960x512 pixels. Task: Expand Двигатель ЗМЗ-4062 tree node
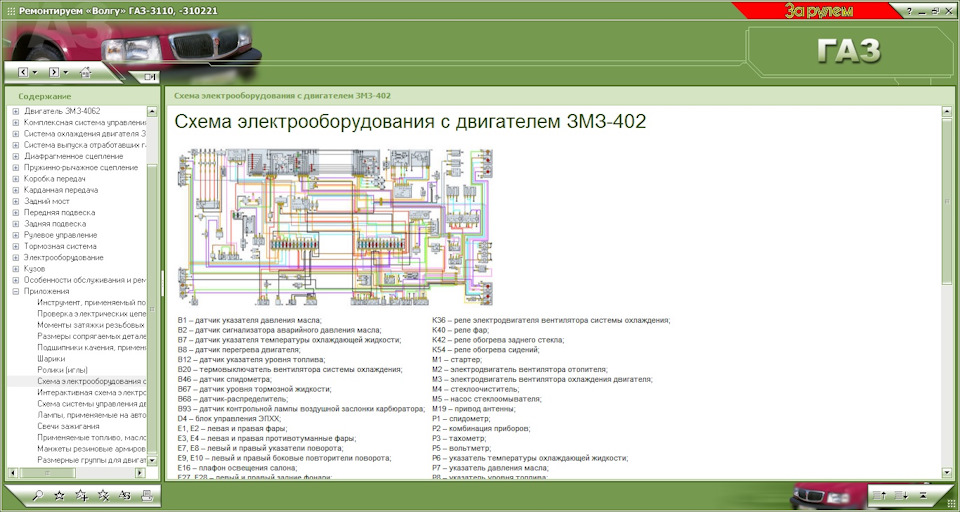[16, 111]
